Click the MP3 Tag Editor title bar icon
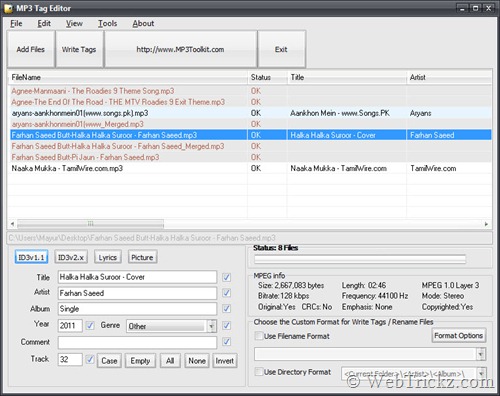 coord(8,8)
